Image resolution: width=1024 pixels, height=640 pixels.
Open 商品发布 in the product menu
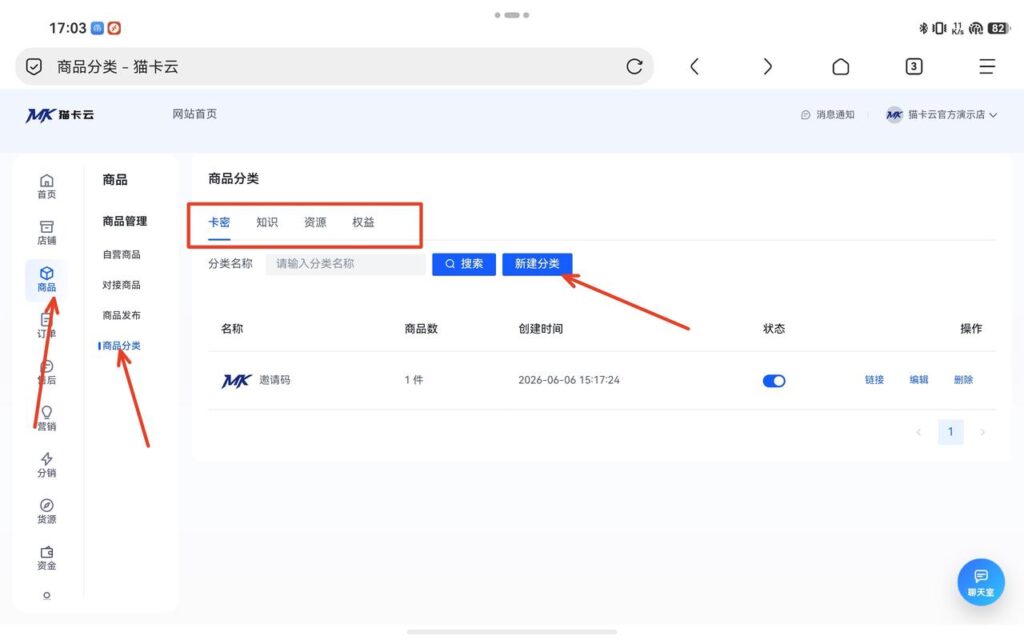point(121,315)
